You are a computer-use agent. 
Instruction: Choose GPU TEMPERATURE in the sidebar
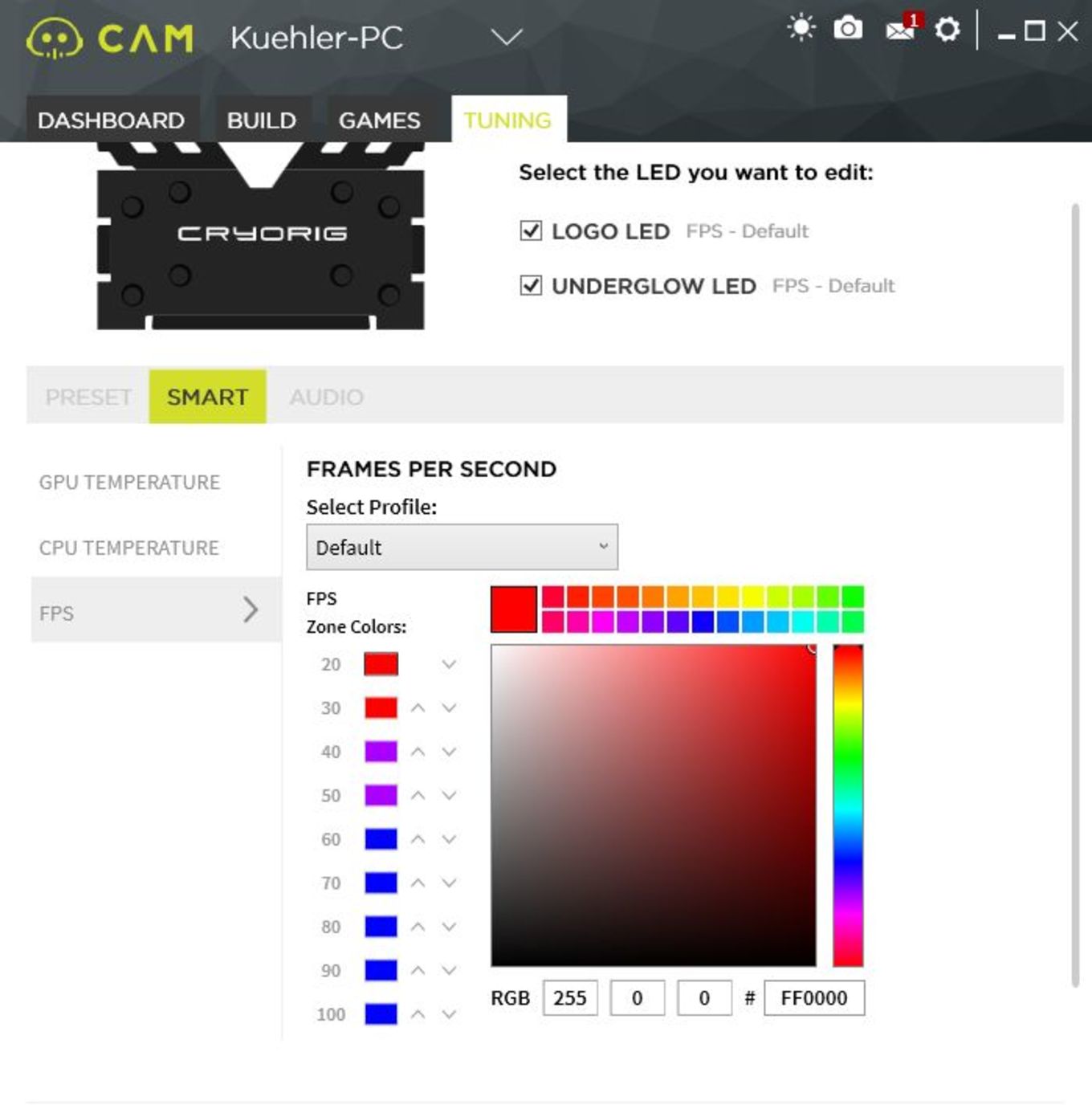point(129,482)
